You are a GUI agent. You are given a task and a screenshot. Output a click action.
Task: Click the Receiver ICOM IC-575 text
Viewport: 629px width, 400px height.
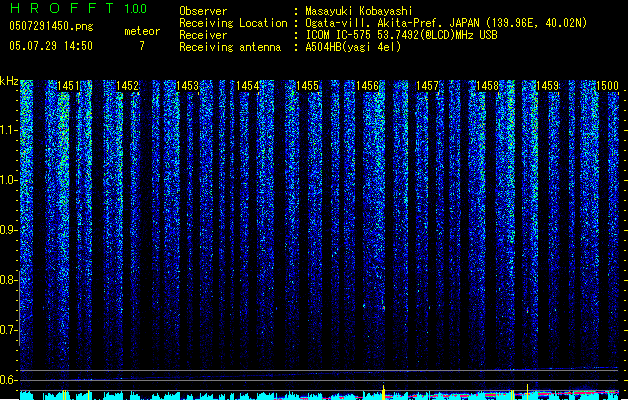(401, 35)
